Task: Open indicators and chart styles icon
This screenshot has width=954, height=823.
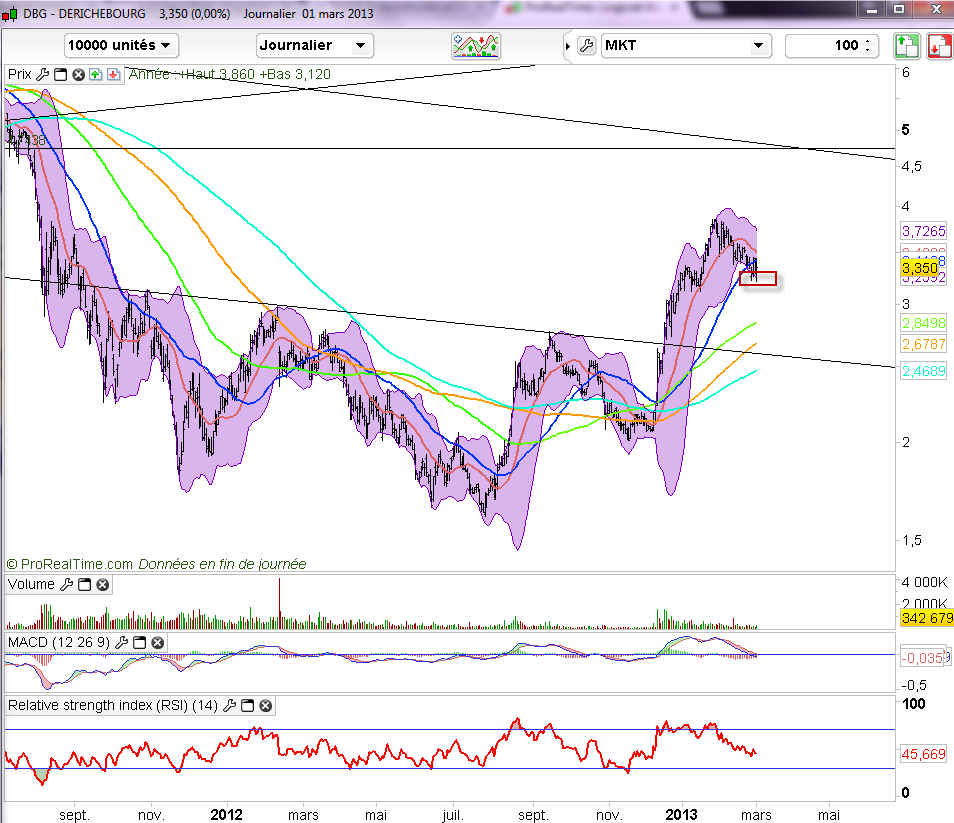Action: 476,45
